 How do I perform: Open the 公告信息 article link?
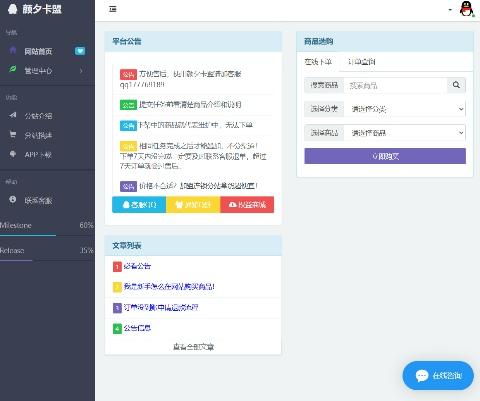tap(137, 328)
